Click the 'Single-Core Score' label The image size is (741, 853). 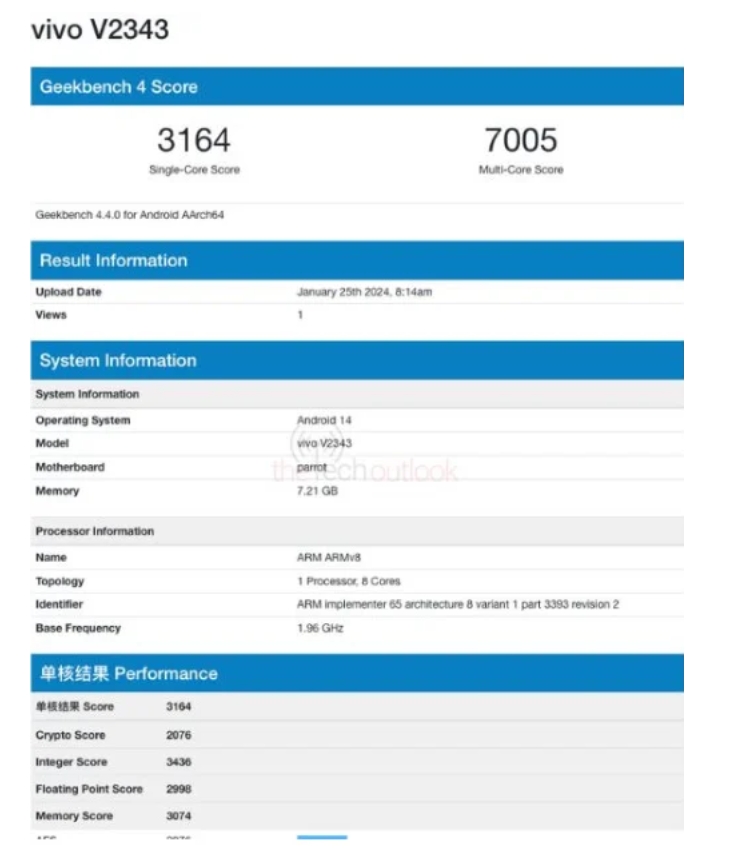[194, 170]
